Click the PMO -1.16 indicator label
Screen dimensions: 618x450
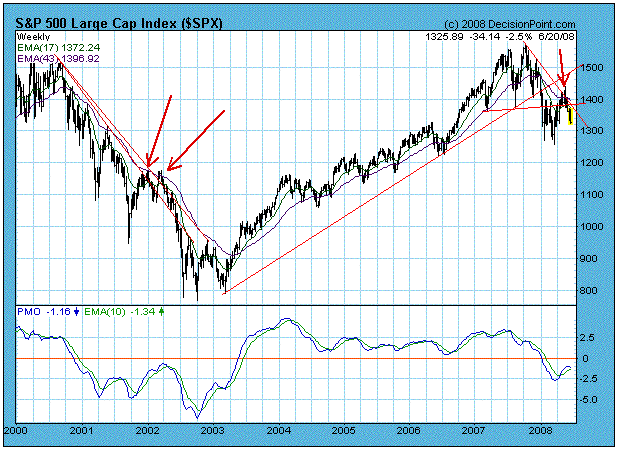[44, 312]
